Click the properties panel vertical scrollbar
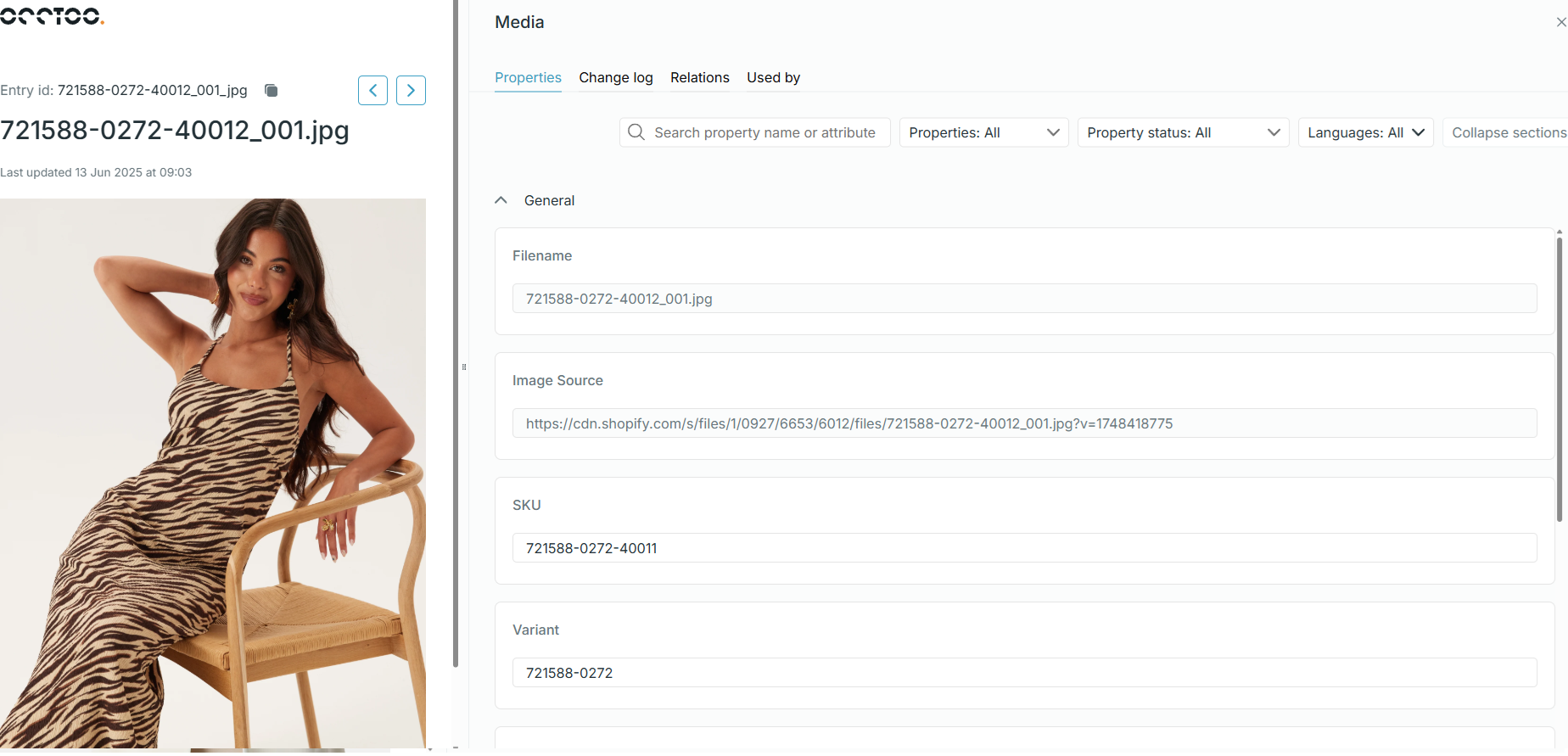Screen dimensions: 1568x756 (x=1560, y=382)
